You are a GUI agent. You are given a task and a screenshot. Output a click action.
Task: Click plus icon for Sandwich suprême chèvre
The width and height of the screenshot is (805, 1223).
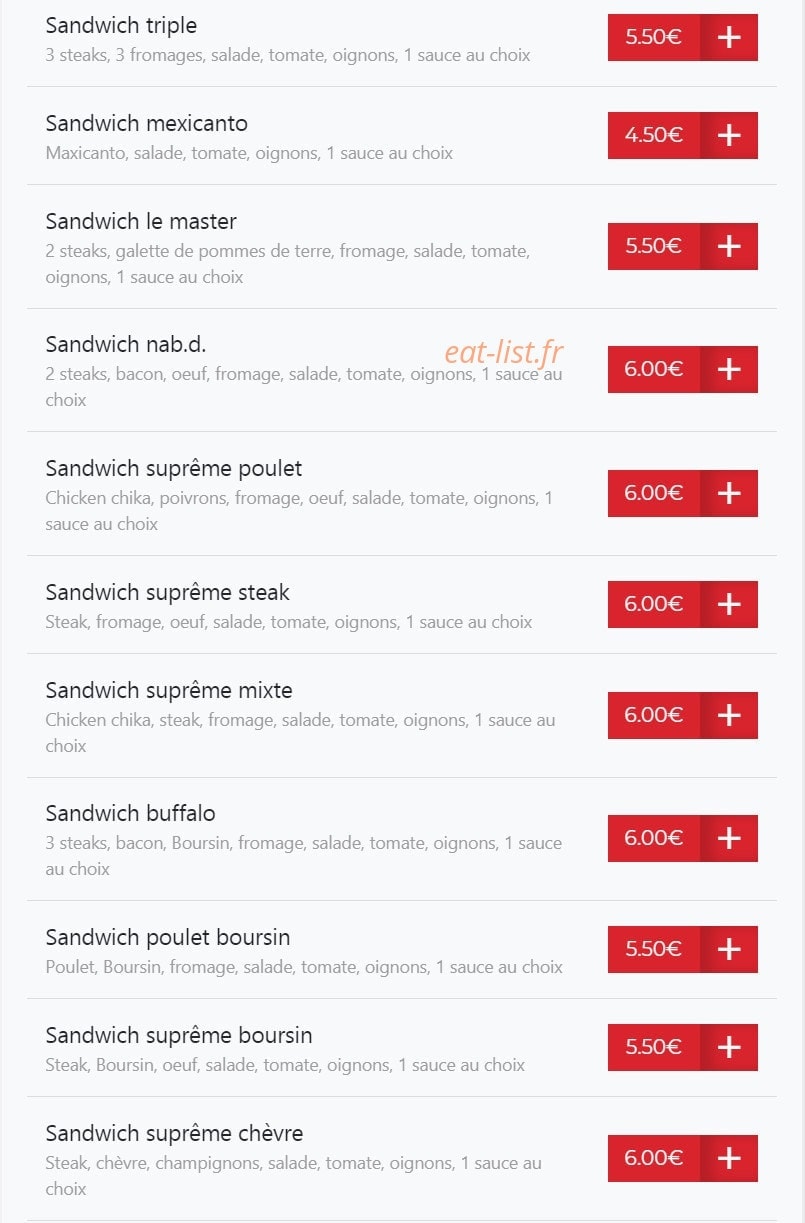tap(729, 1158)
